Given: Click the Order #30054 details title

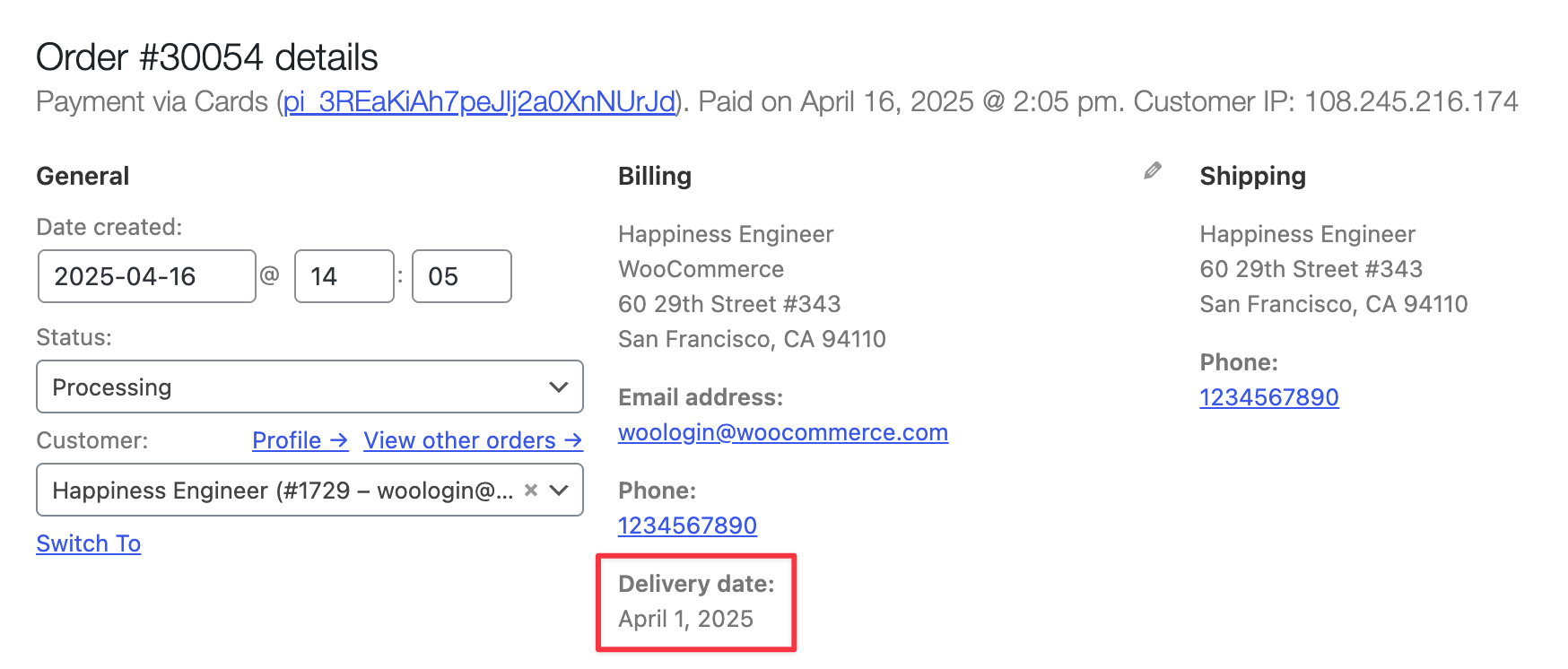Looking at the screenshot, I should pos(207,57).
